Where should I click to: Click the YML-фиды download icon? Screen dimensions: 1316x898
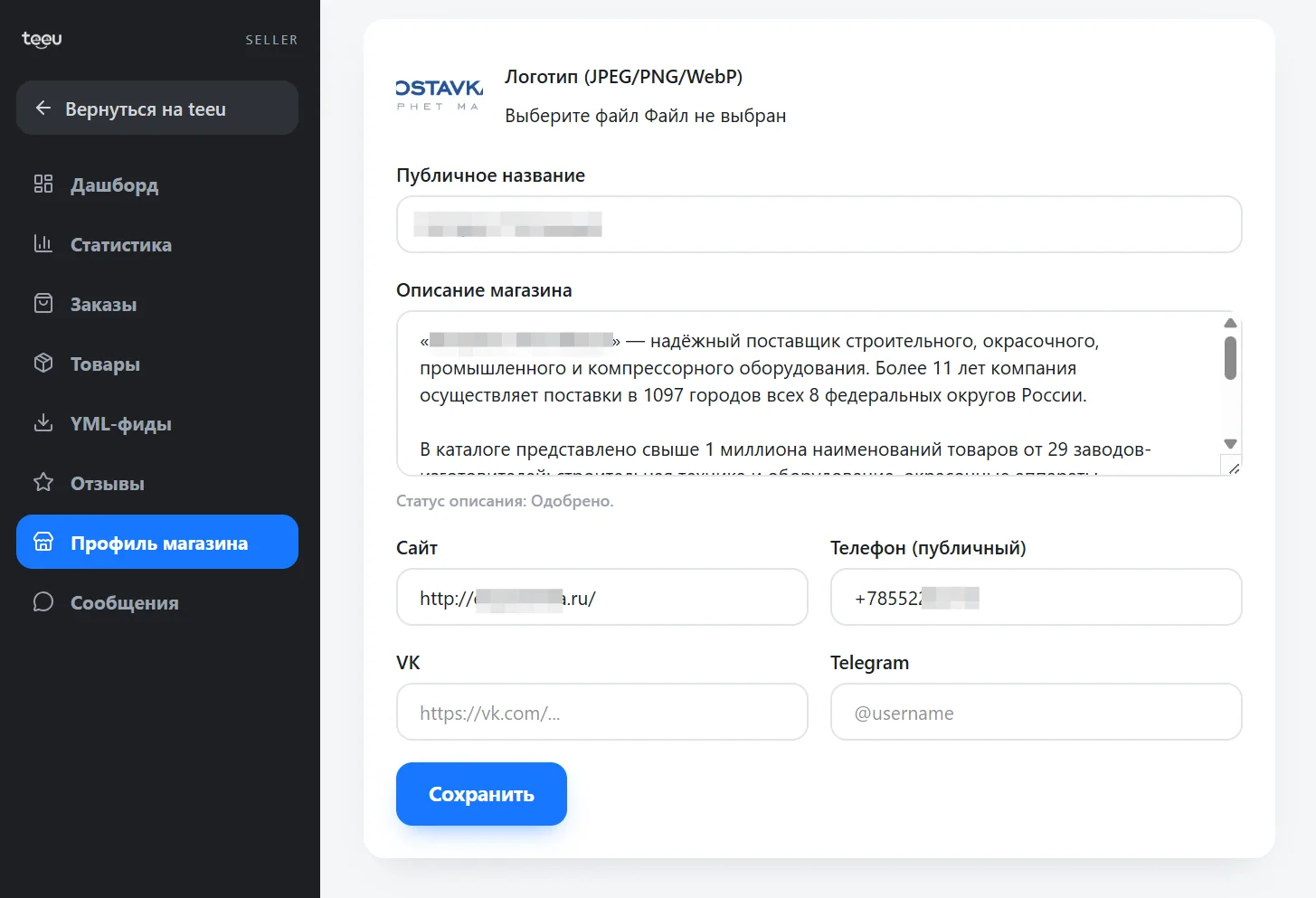[43, 423]
